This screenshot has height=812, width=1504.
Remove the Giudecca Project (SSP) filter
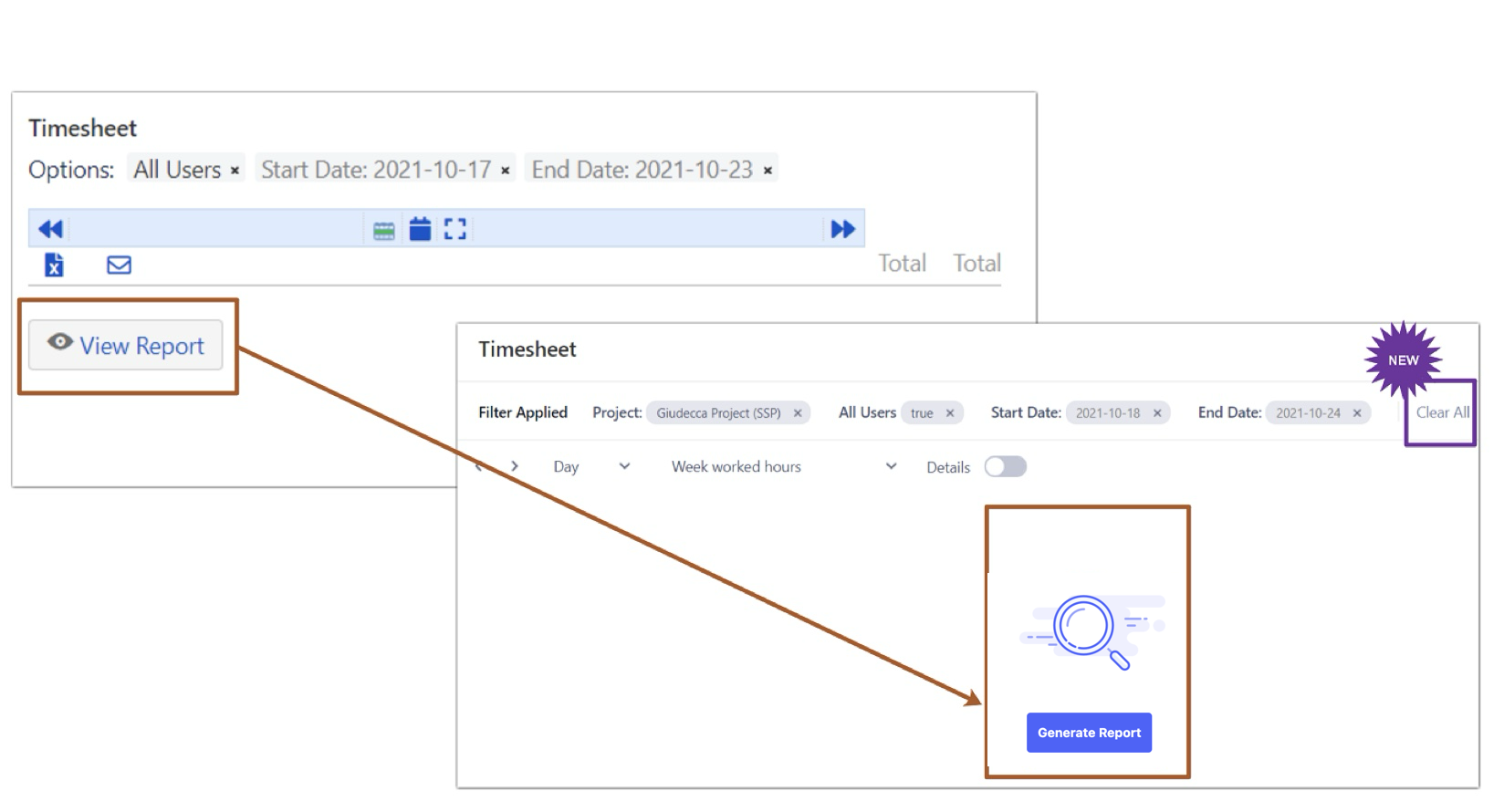click(798, 413)
